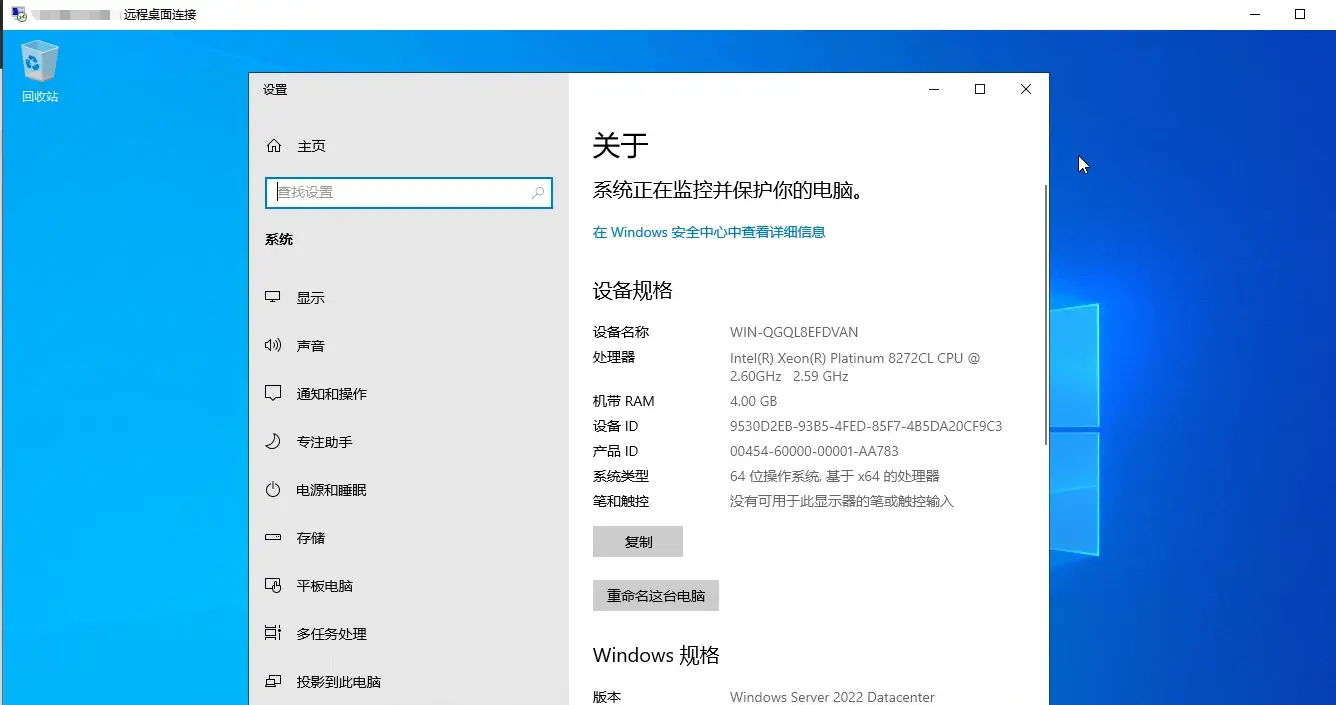Go to 主页 settings home
The width and height of the screenshot is (1336, 705).
click(x=409, y=146)
